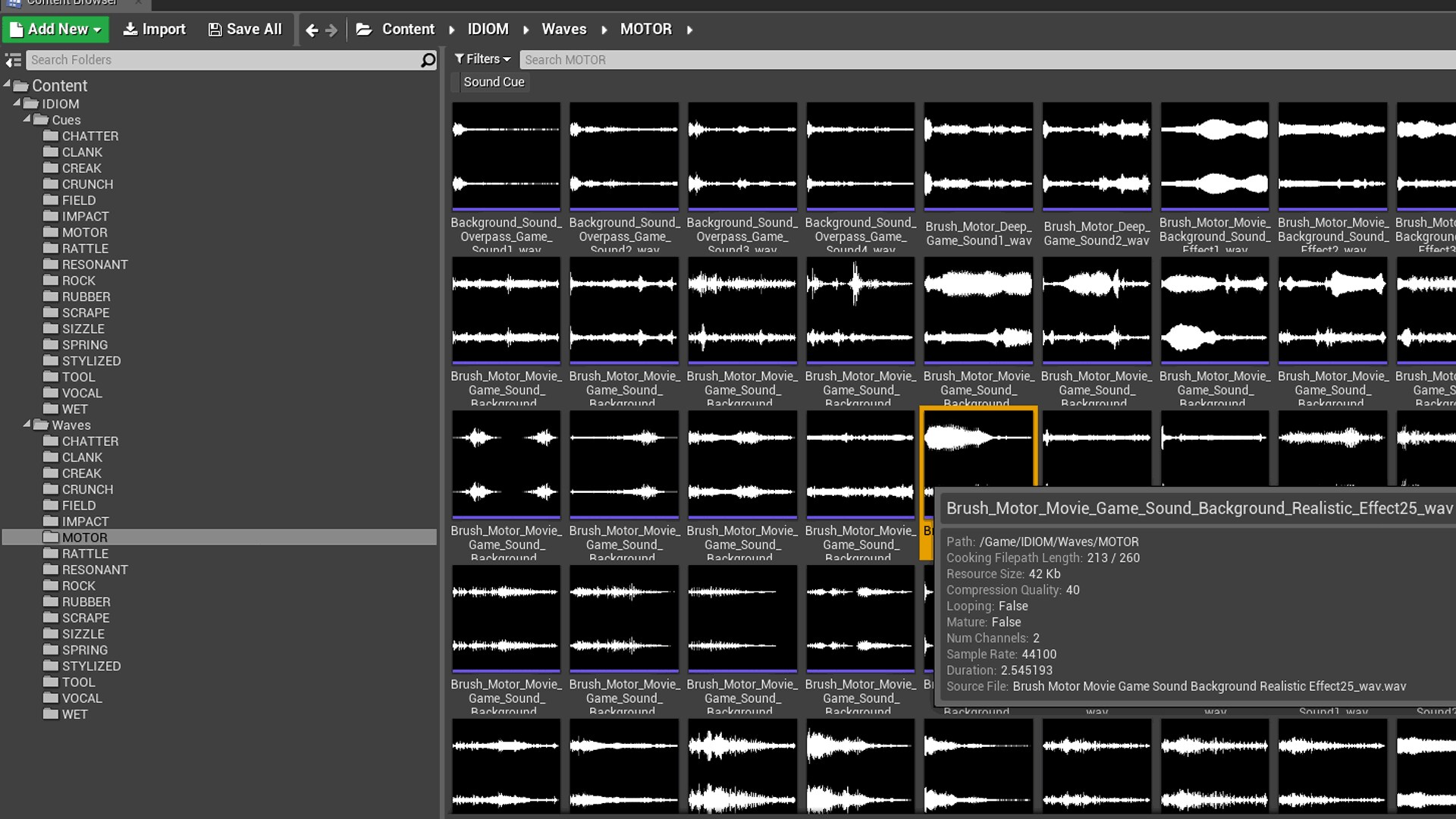The height and width of the screenshot is (819, 1456).
Task: Toggle the Sound Cue filter chip
Action: (x=493, y=82)
